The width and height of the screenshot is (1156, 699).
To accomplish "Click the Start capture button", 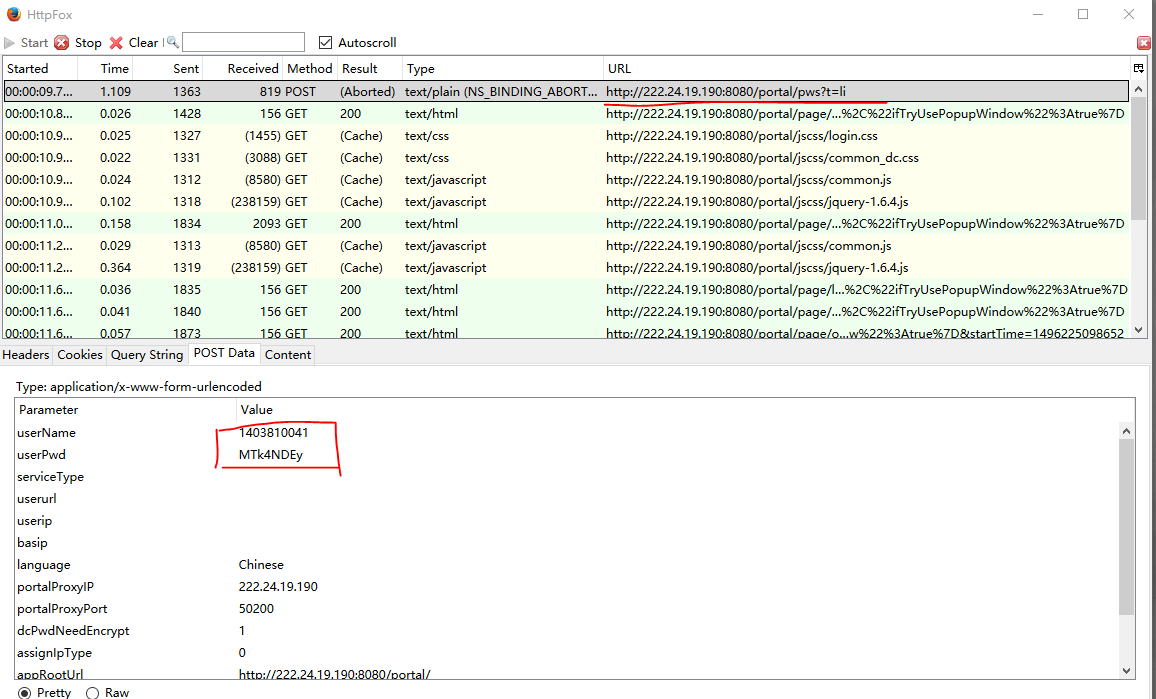I will tap(26, 43).
